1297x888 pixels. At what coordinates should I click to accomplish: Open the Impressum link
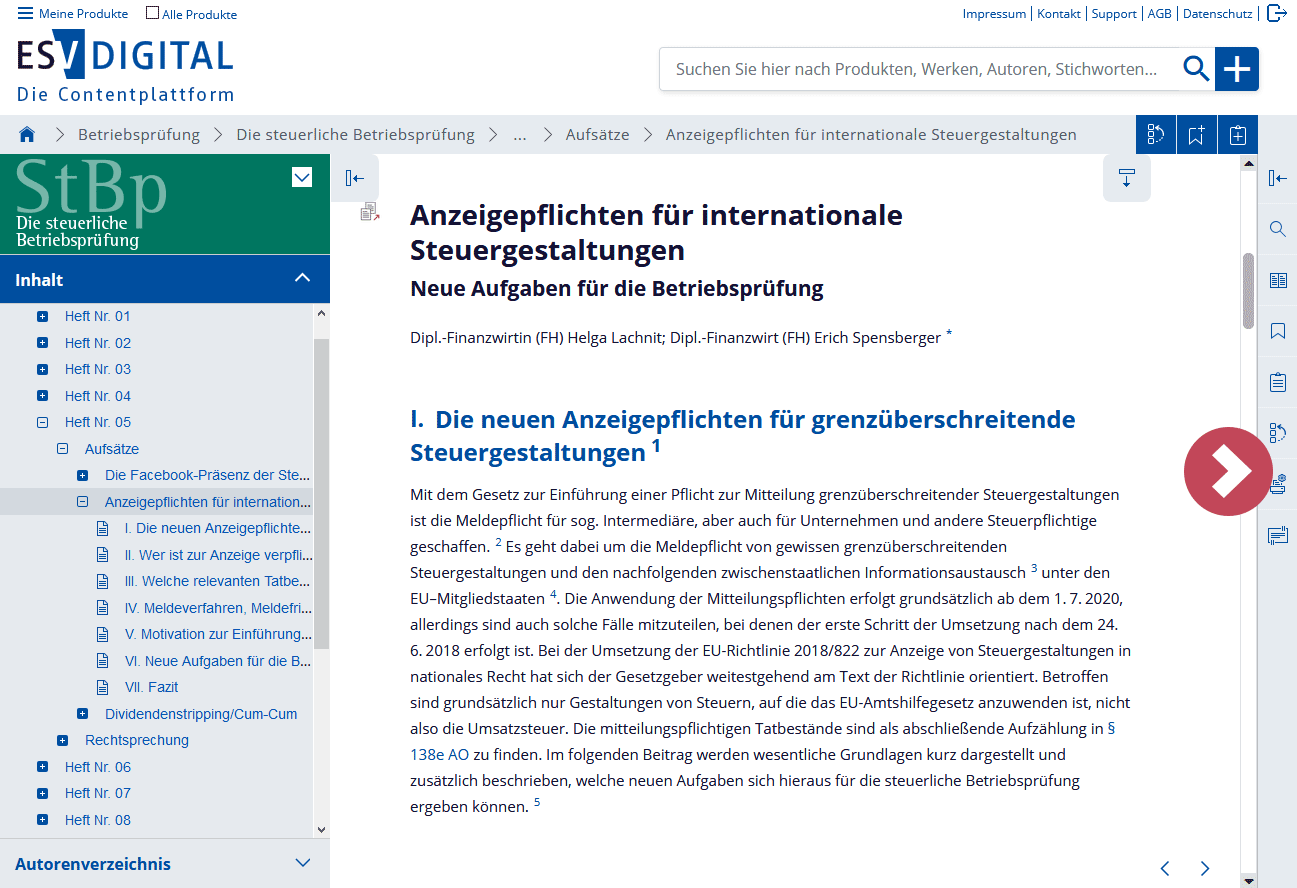(x=994, y=14)
